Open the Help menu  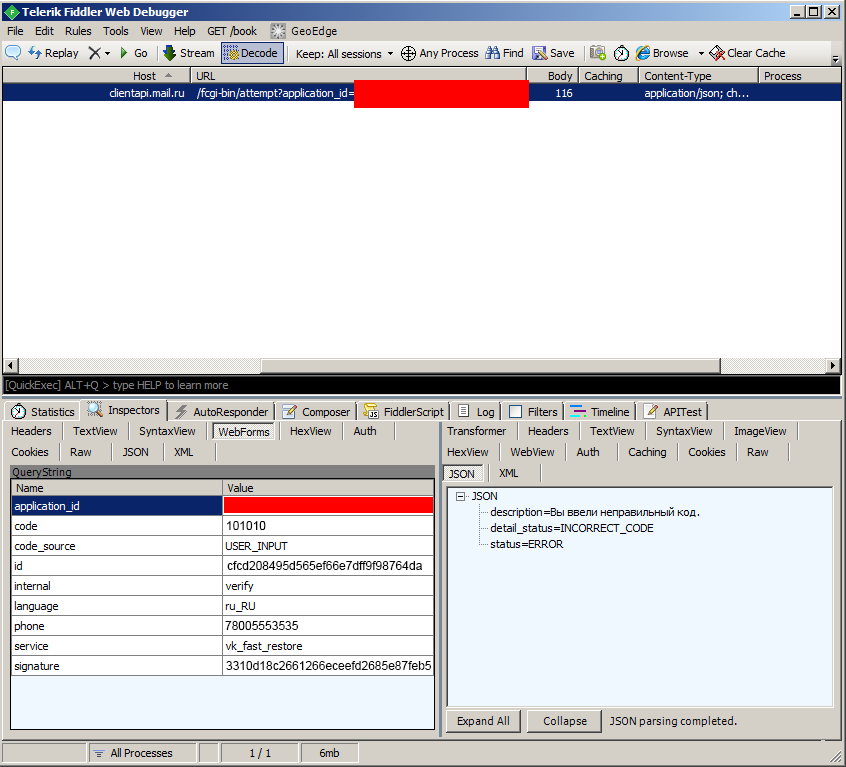pos(185,31)
